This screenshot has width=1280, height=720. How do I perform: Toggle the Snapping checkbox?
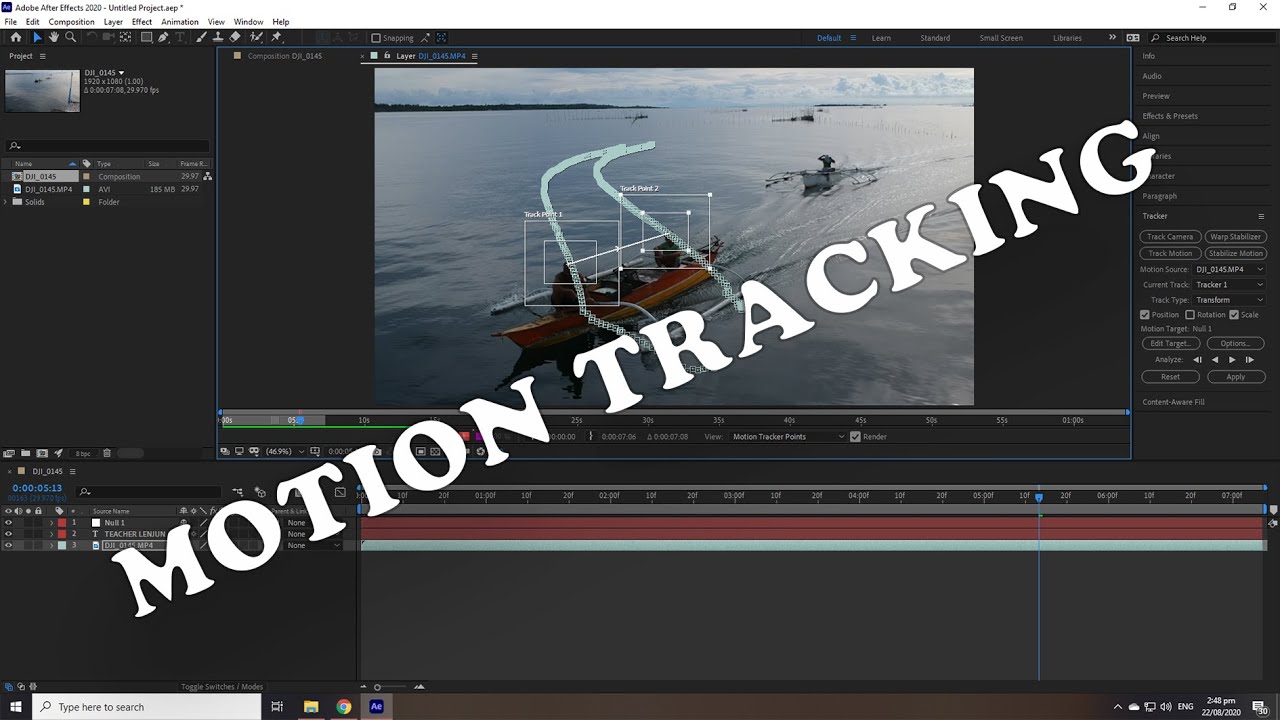[x=376, y=38]
